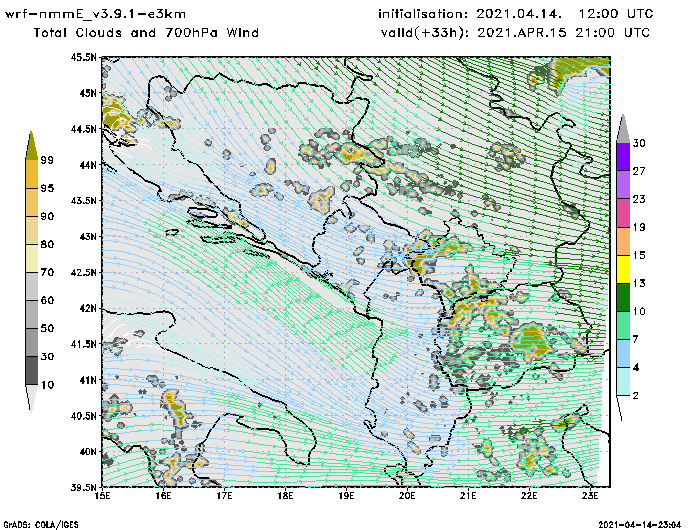Viewport: 700px width, 530px height.
Task: Click the Total Clouds and 700hPa Wind subtitle
Action: 146,33
